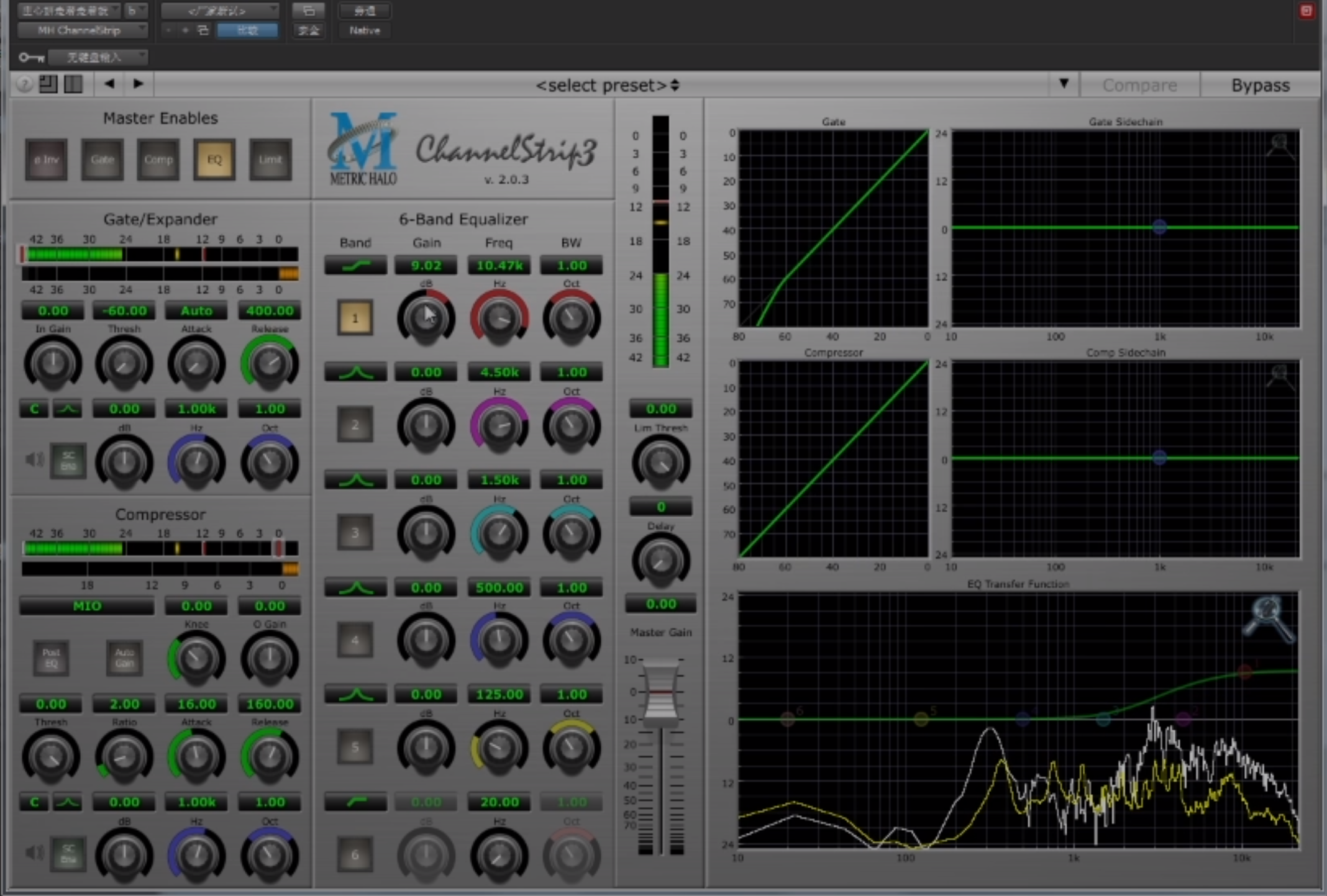Click the next preset right arrow

[138, 84]
